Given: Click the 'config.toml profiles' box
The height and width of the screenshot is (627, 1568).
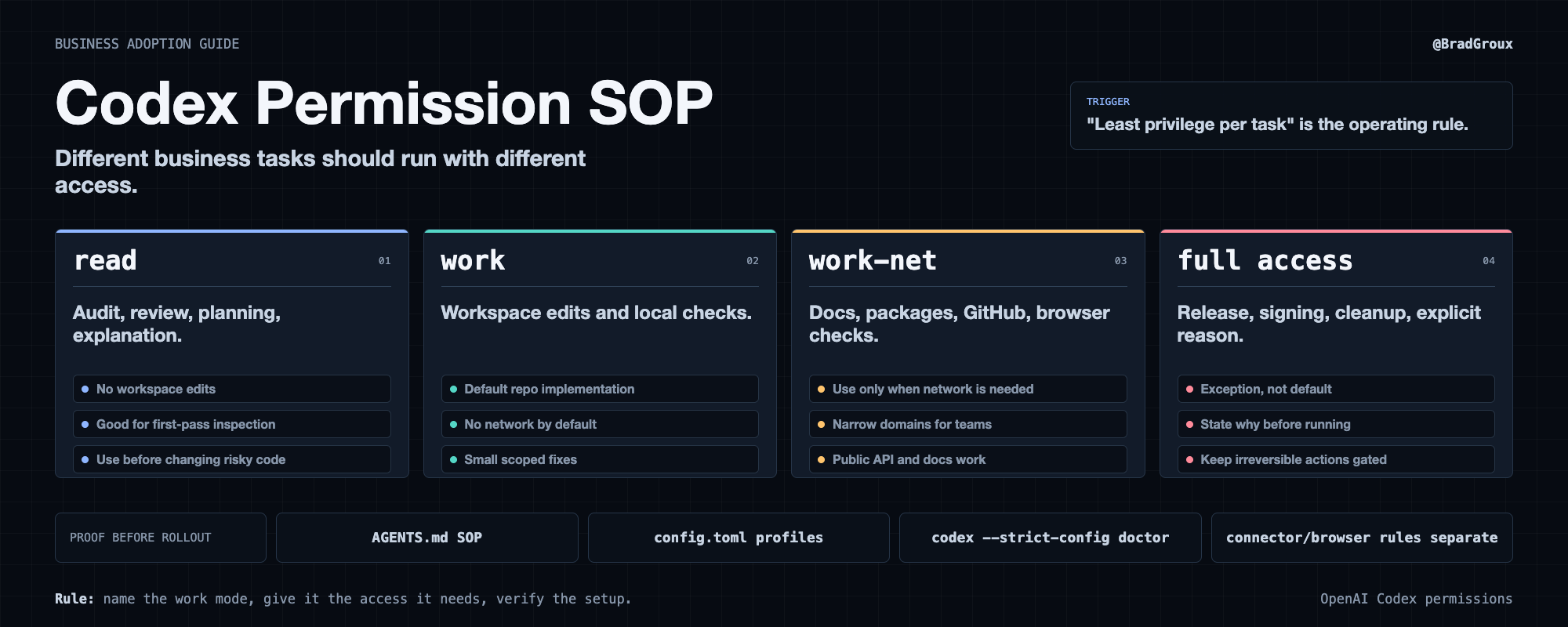Looking at the screenshot, I should click(x=739, y=538).
